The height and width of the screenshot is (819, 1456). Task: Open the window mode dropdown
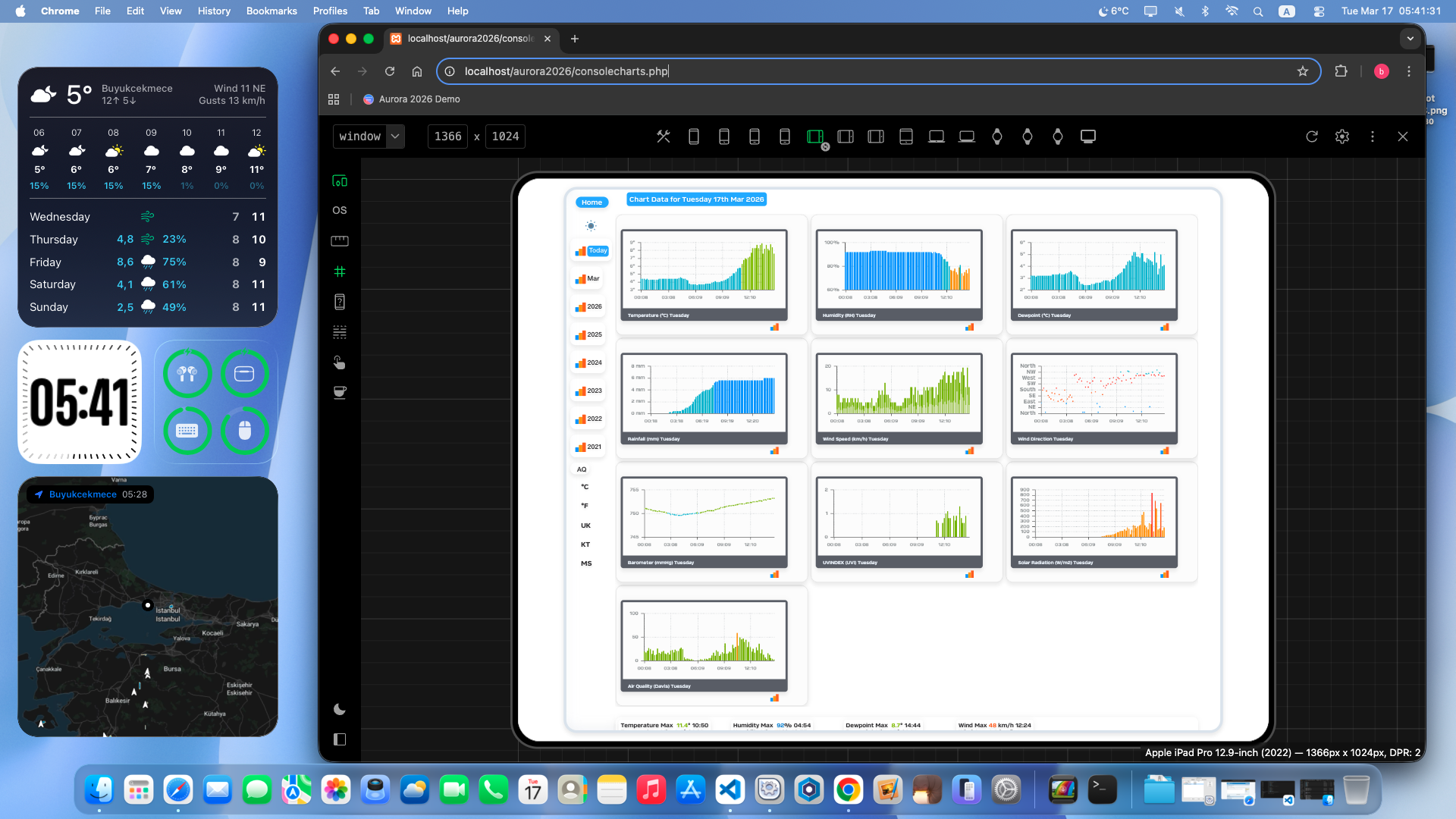tap(369, 136)
